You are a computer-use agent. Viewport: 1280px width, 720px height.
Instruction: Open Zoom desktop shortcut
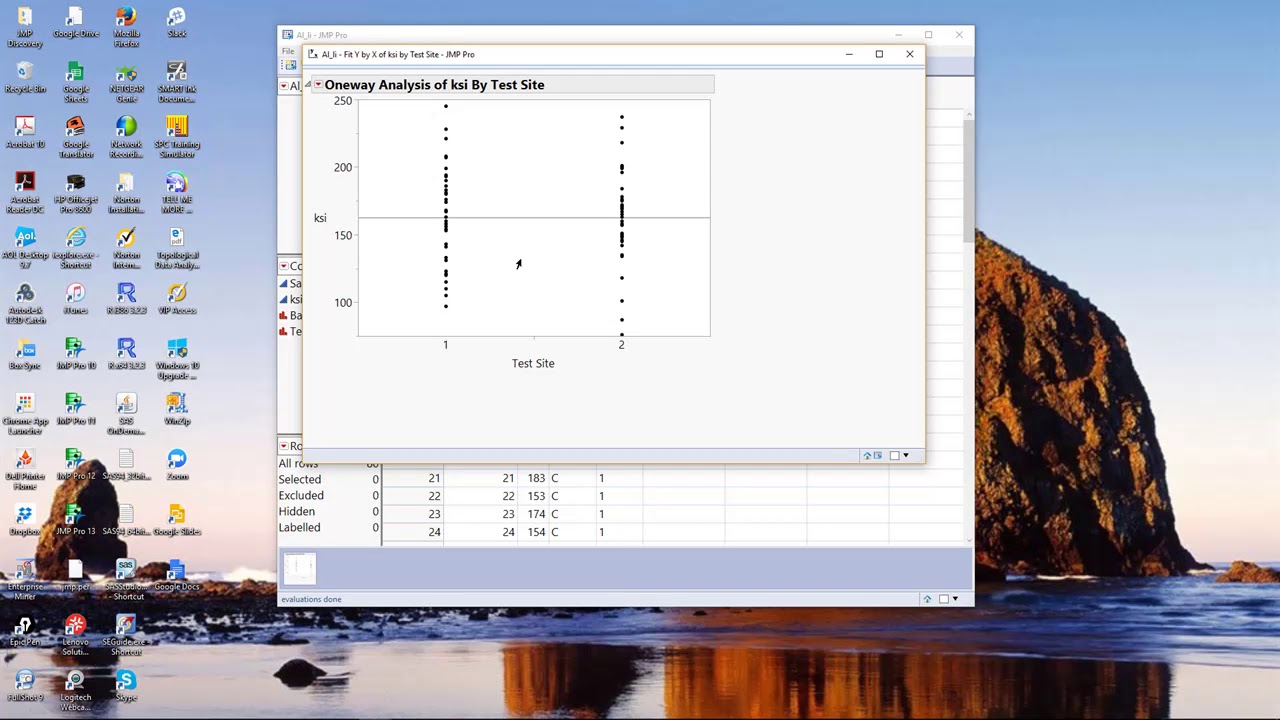click(177, 463)
